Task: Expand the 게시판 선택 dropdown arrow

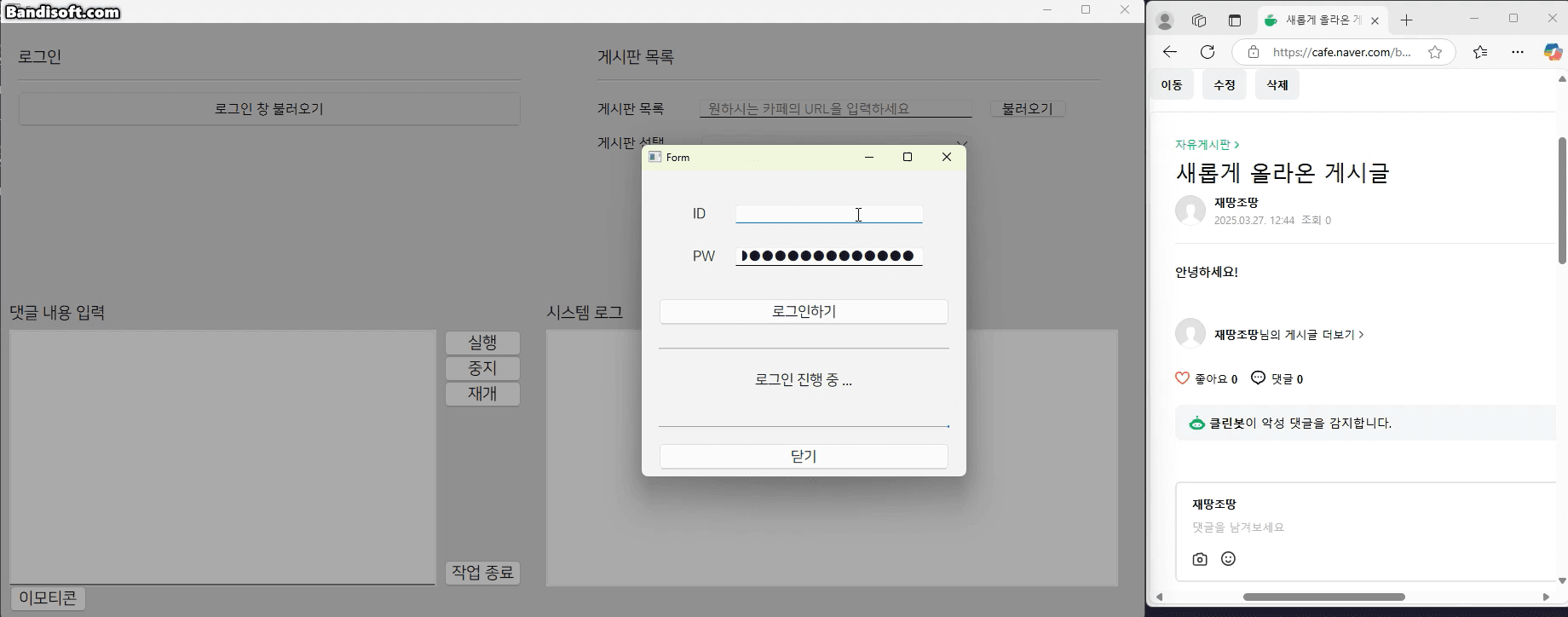Action: (962, 143)
